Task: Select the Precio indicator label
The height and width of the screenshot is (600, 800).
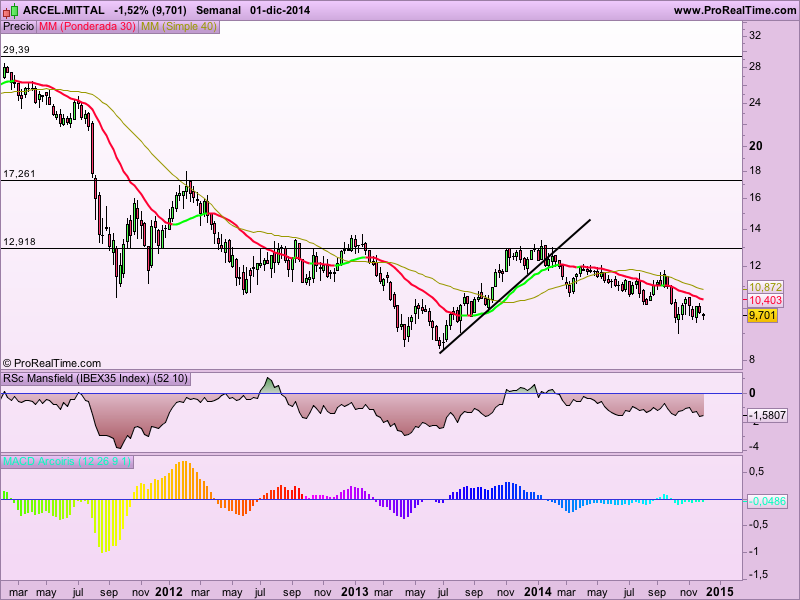Action: tap(18, 27)
